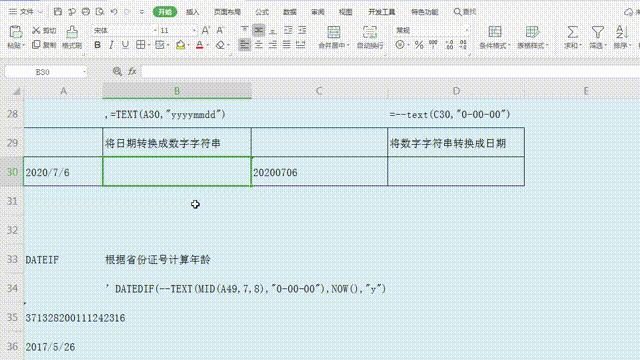Click distributed alignment icon
The image size is (640, 360).
[301, 45]
